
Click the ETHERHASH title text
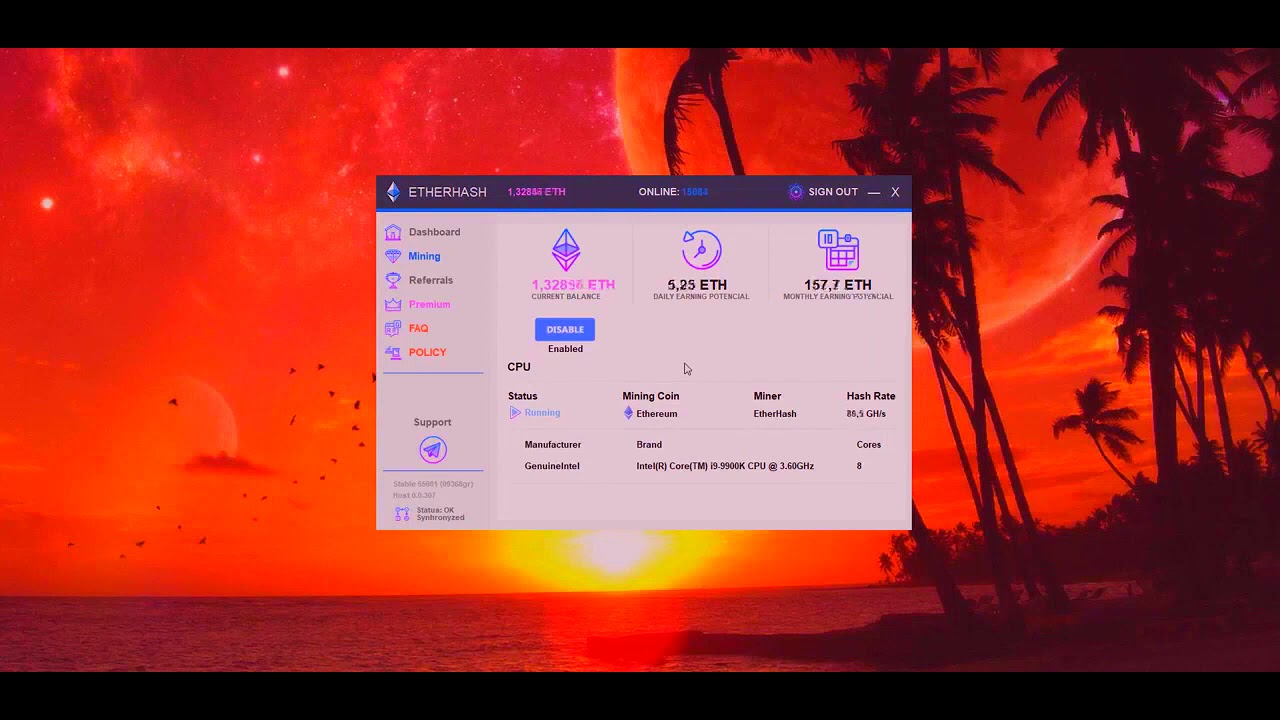(447, 192)
